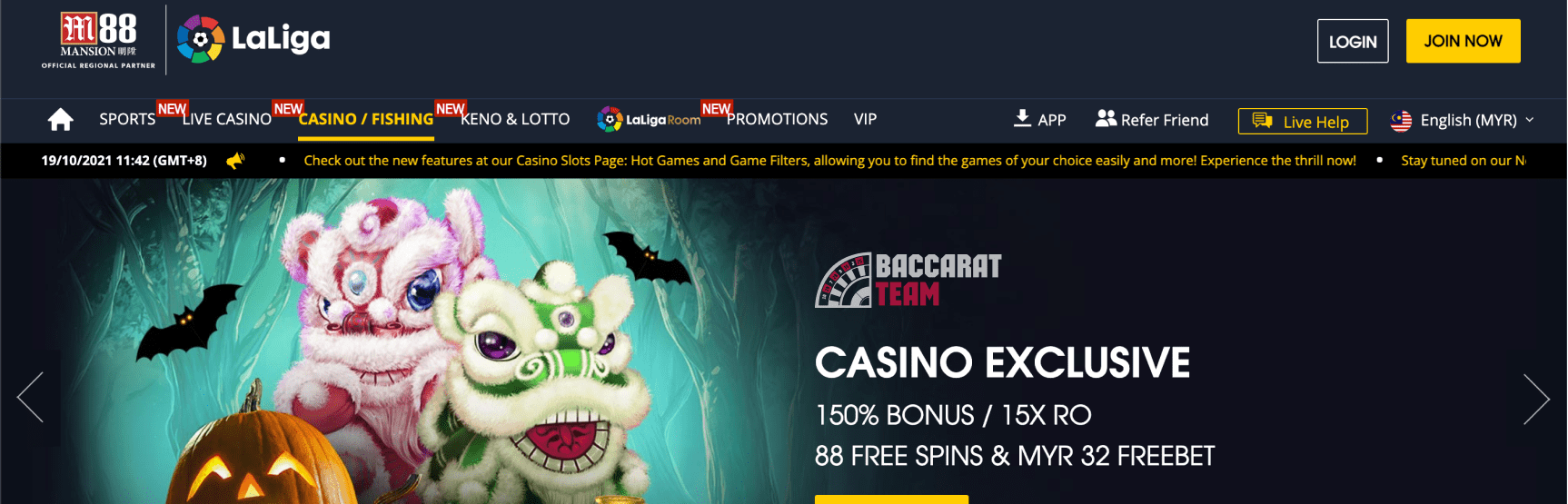This screenshot has width=1568, height=504.
Task: Open the Sports menu item
Action: (127, 119)
